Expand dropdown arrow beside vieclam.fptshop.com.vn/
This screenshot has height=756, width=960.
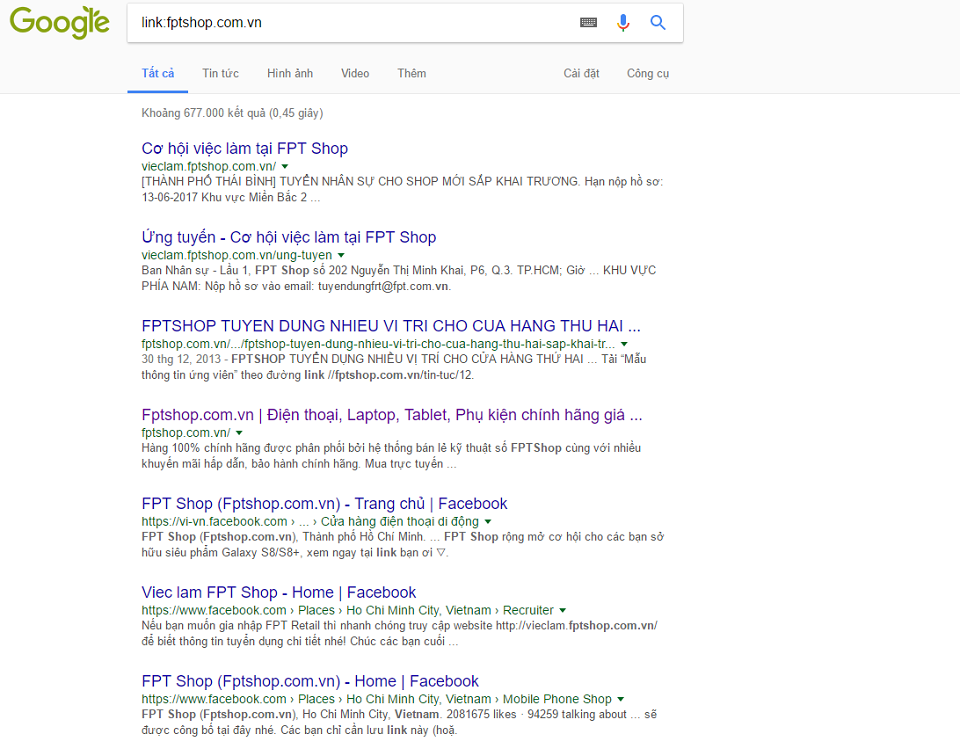coord(285,167)
